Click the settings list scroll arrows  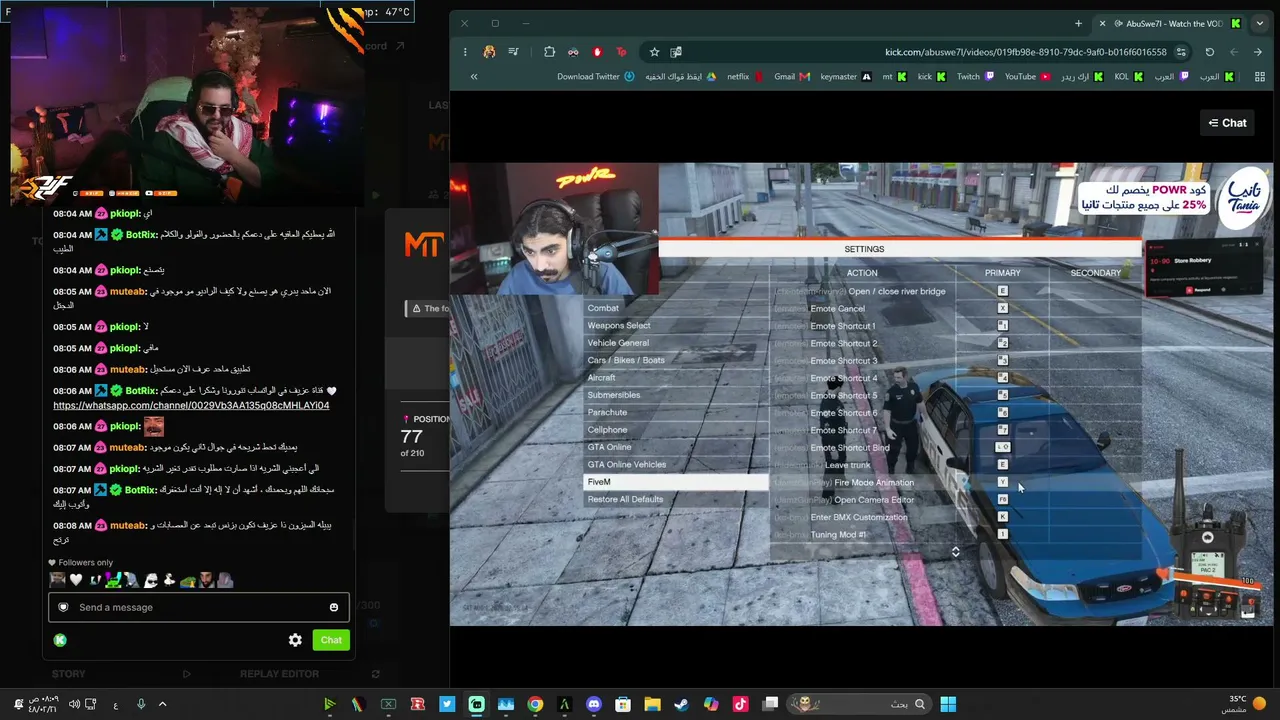(955, 552)
